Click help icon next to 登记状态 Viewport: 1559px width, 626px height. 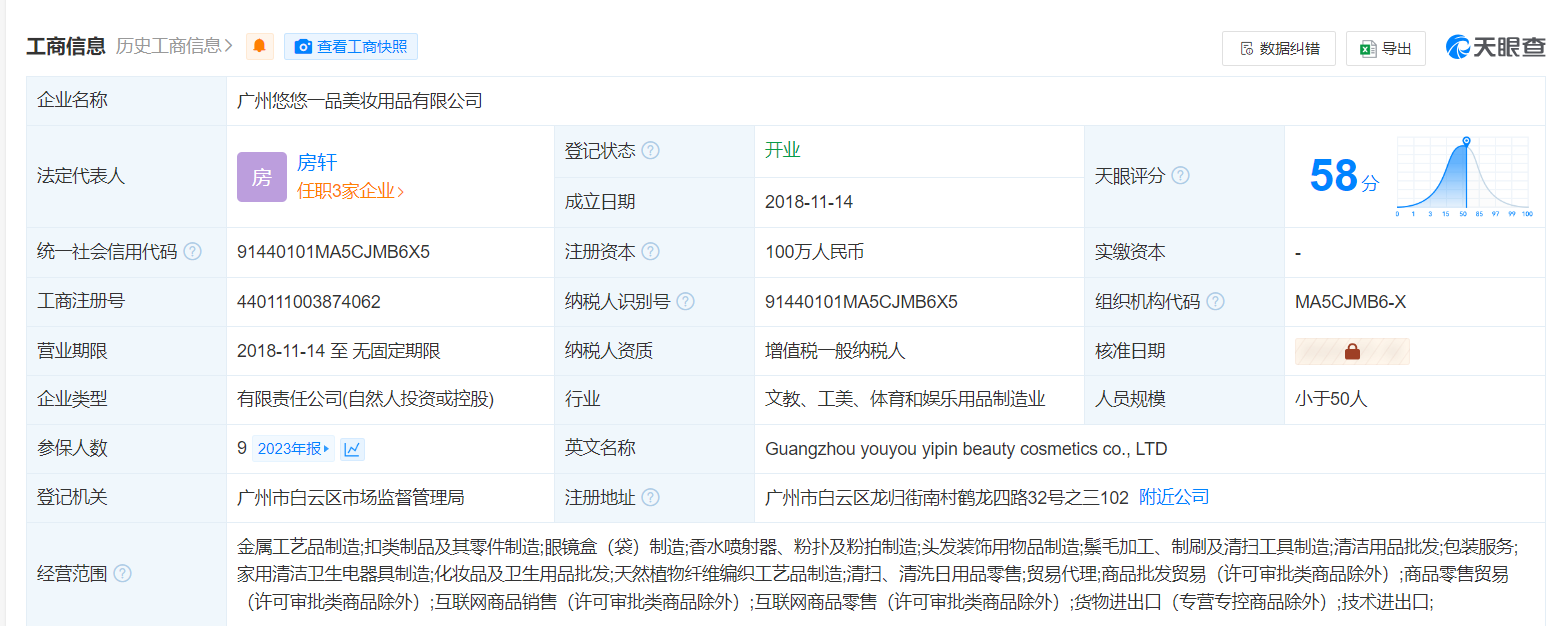tap(650, 151)
